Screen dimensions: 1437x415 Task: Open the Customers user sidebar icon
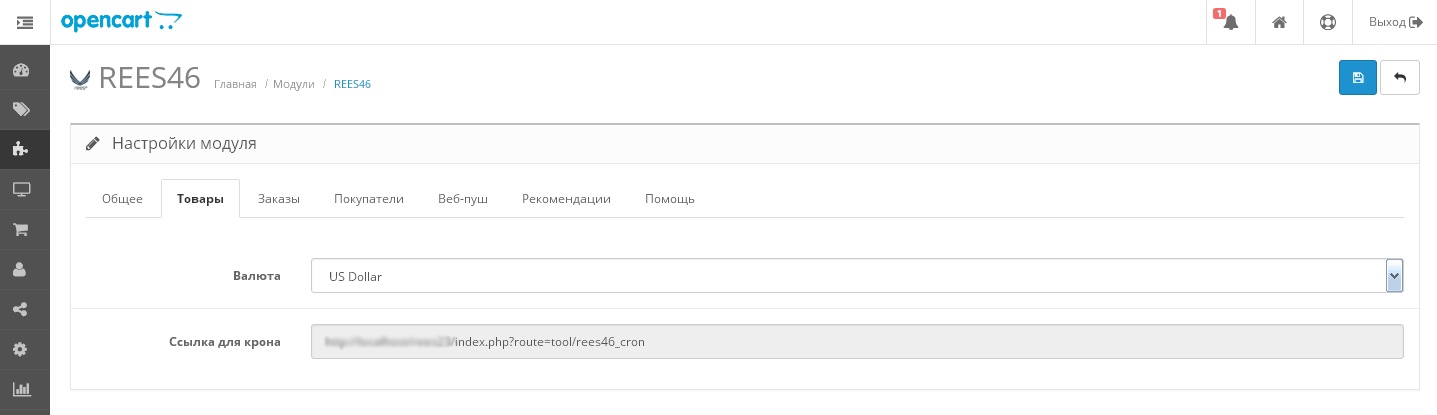tap(21, 269)
